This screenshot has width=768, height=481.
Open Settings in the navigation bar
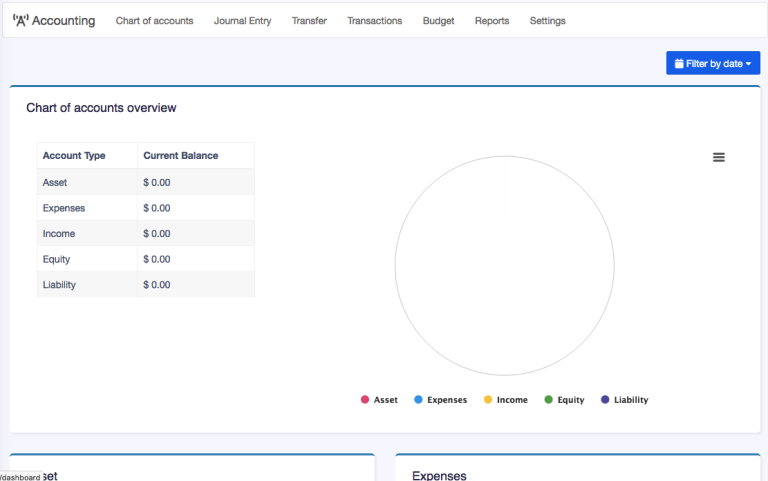(547, 21)
